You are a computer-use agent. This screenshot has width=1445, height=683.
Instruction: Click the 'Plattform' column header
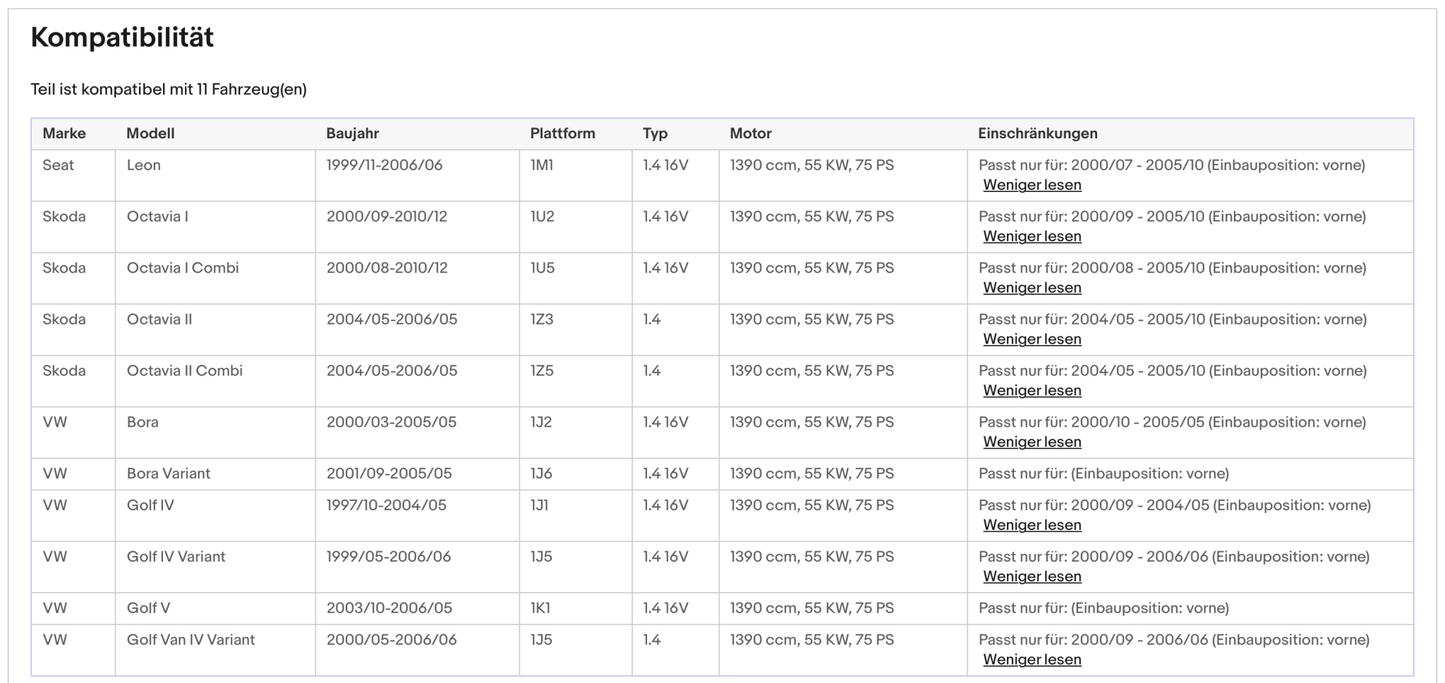click(x=562, y=134)
